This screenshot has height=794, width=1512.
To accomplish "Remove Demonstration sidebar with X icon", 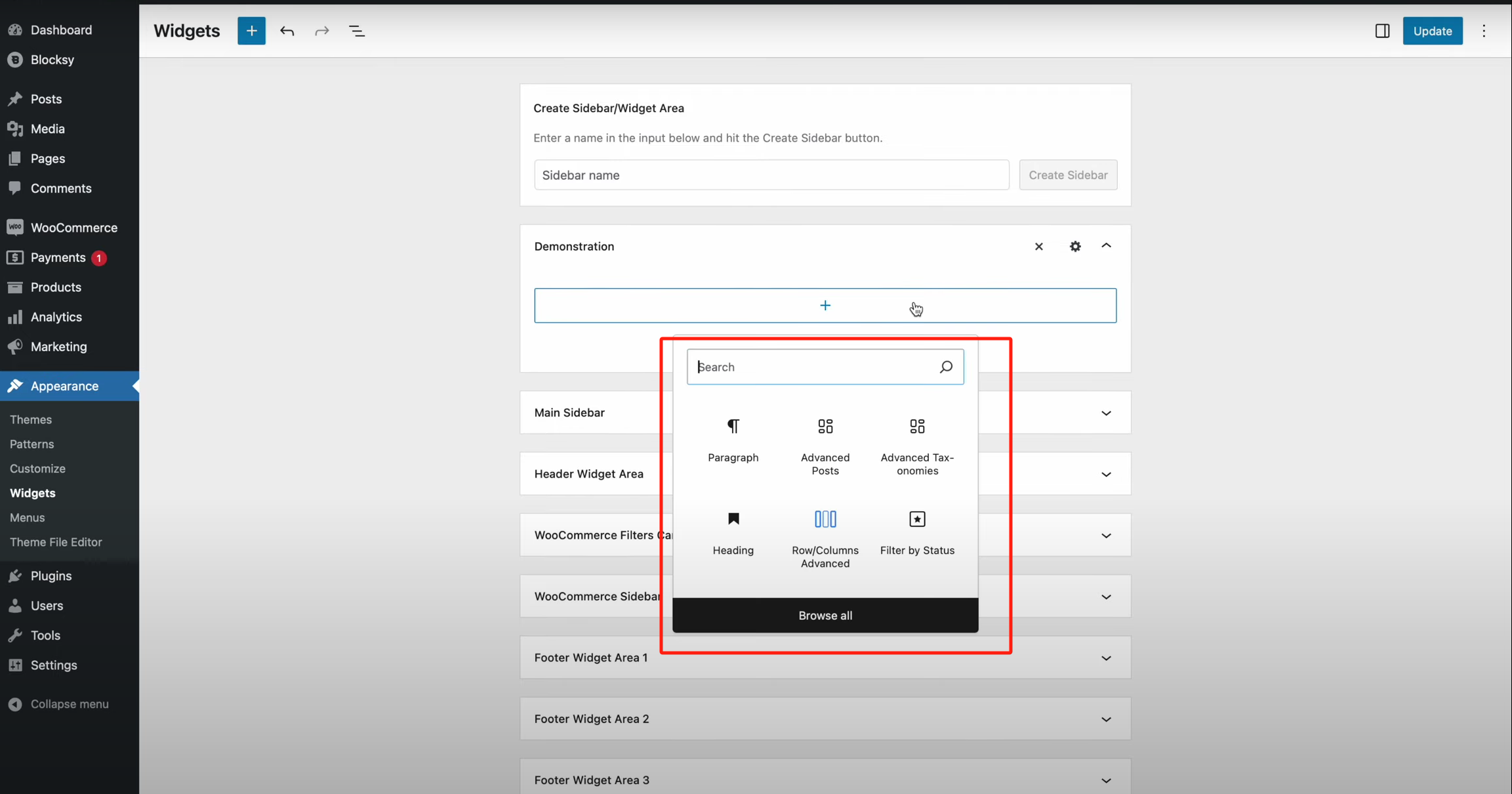I will coord(1038,246).
